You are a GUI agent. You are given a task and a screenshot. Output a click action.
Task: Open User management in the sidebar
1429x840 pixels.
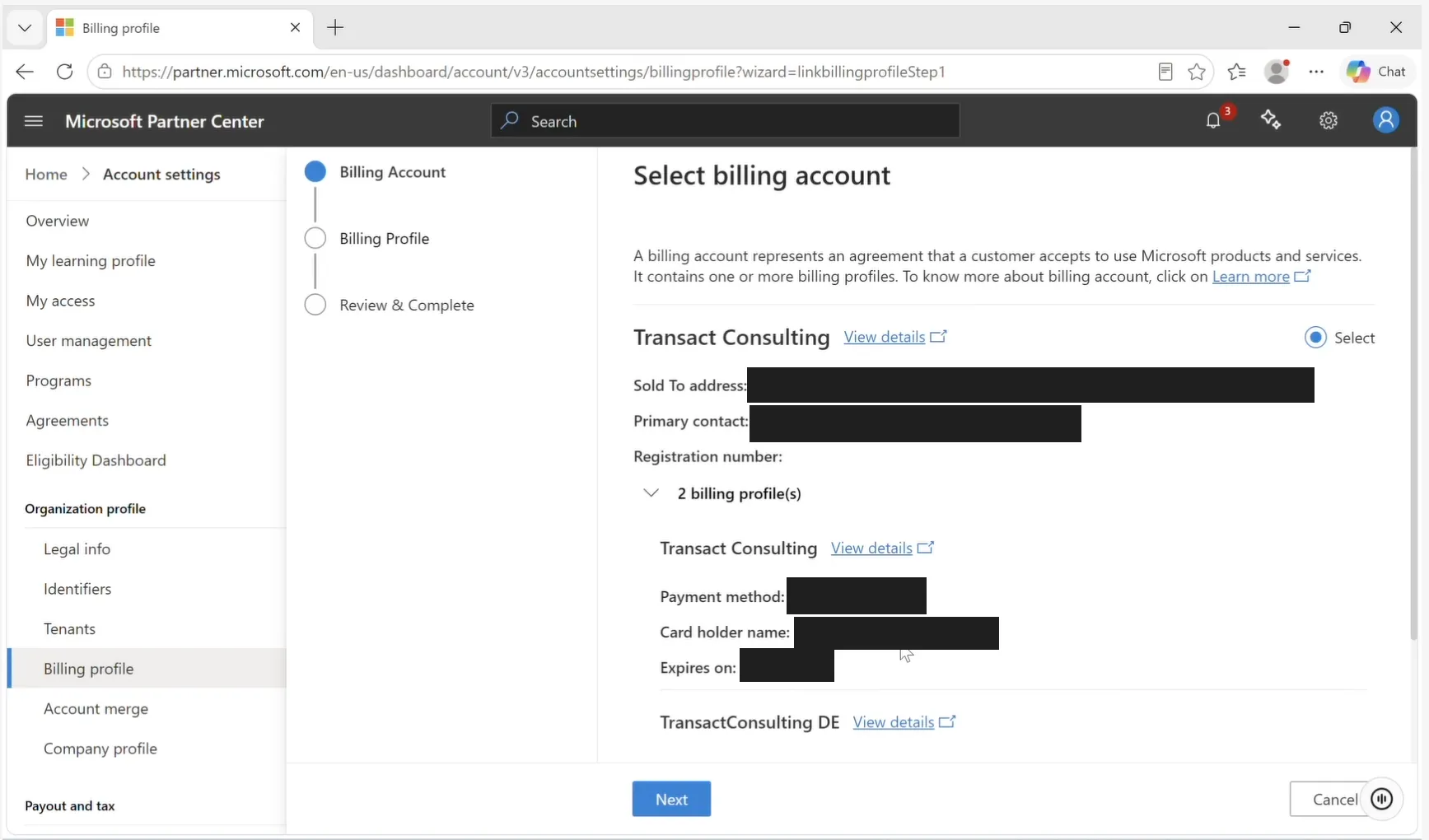click(x=89, y=341)
